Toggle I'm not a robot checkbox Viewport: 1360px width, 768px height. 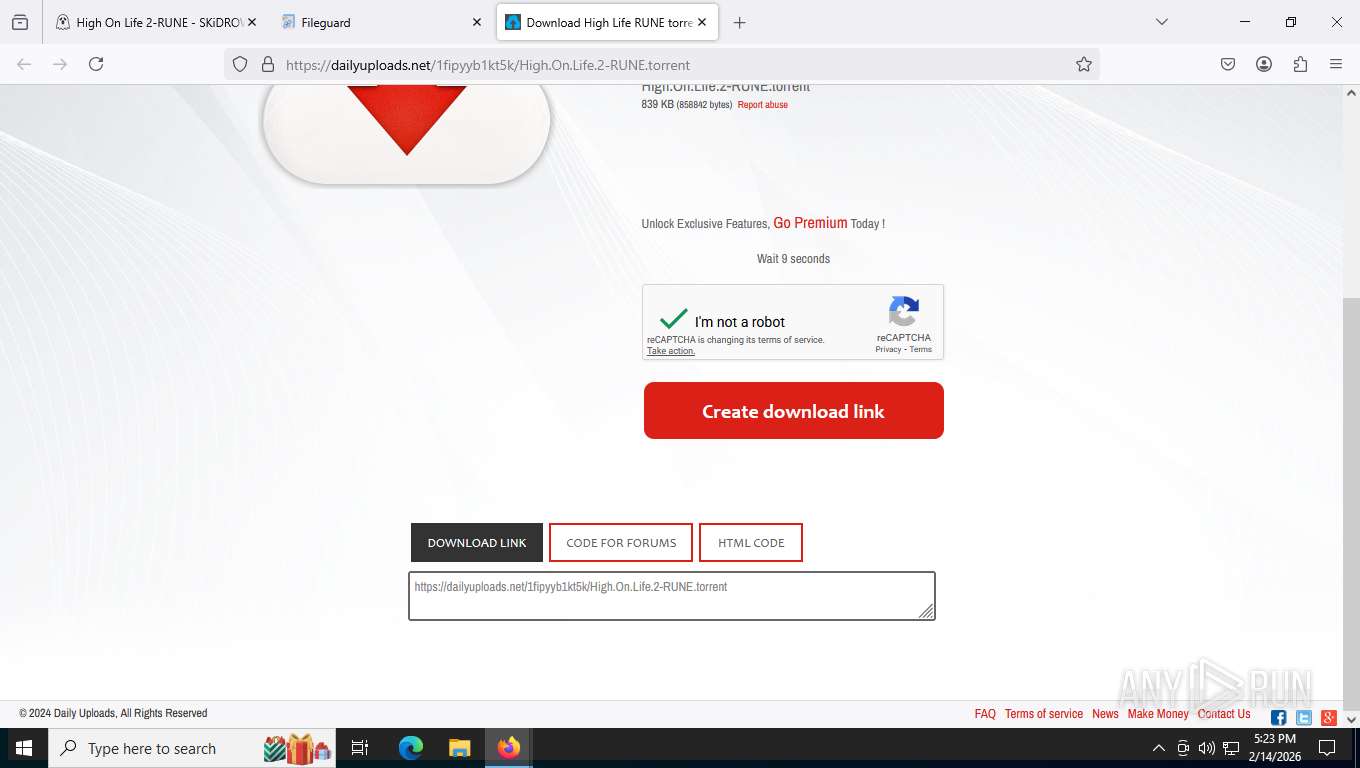tap(674, 320)
